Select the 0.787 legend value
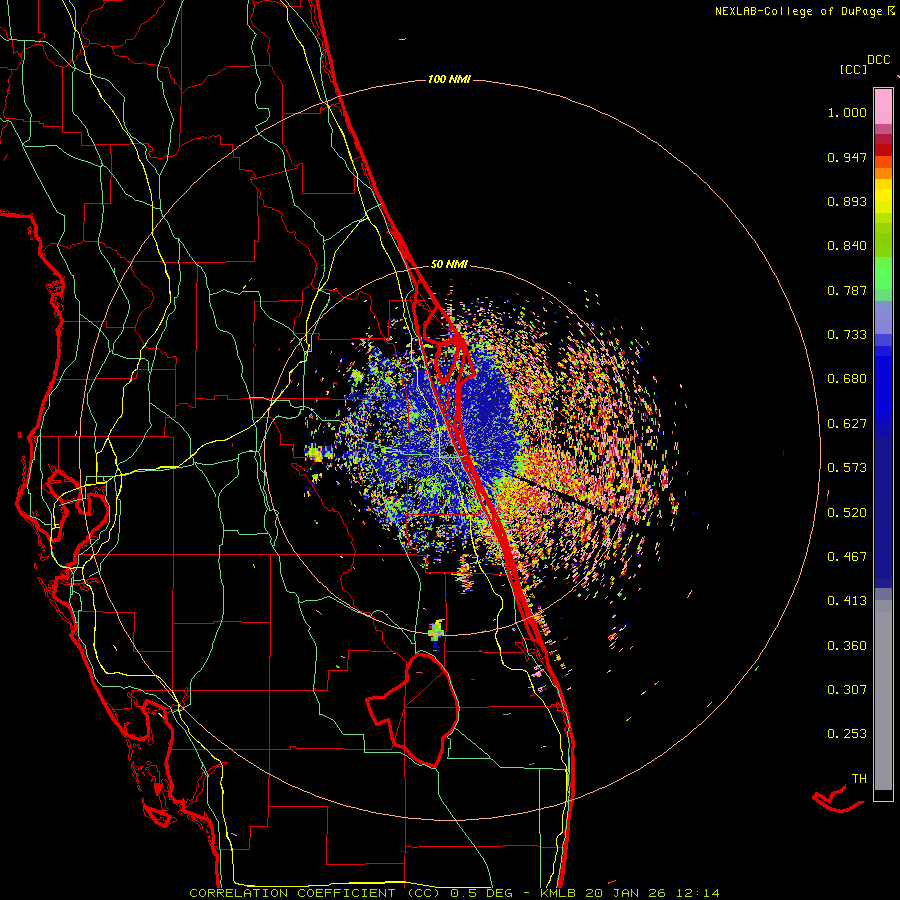 [x=847, y=290]
